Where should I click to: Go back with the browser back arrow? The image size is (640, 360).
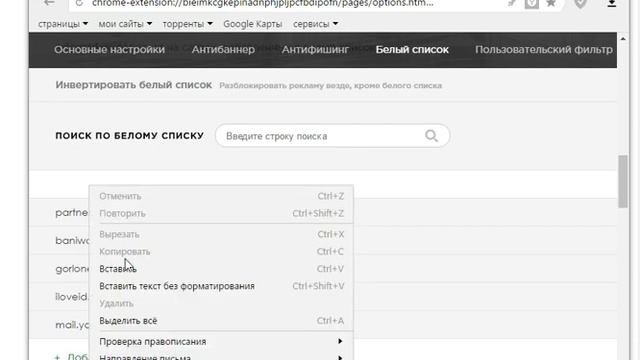coord(49,3)
